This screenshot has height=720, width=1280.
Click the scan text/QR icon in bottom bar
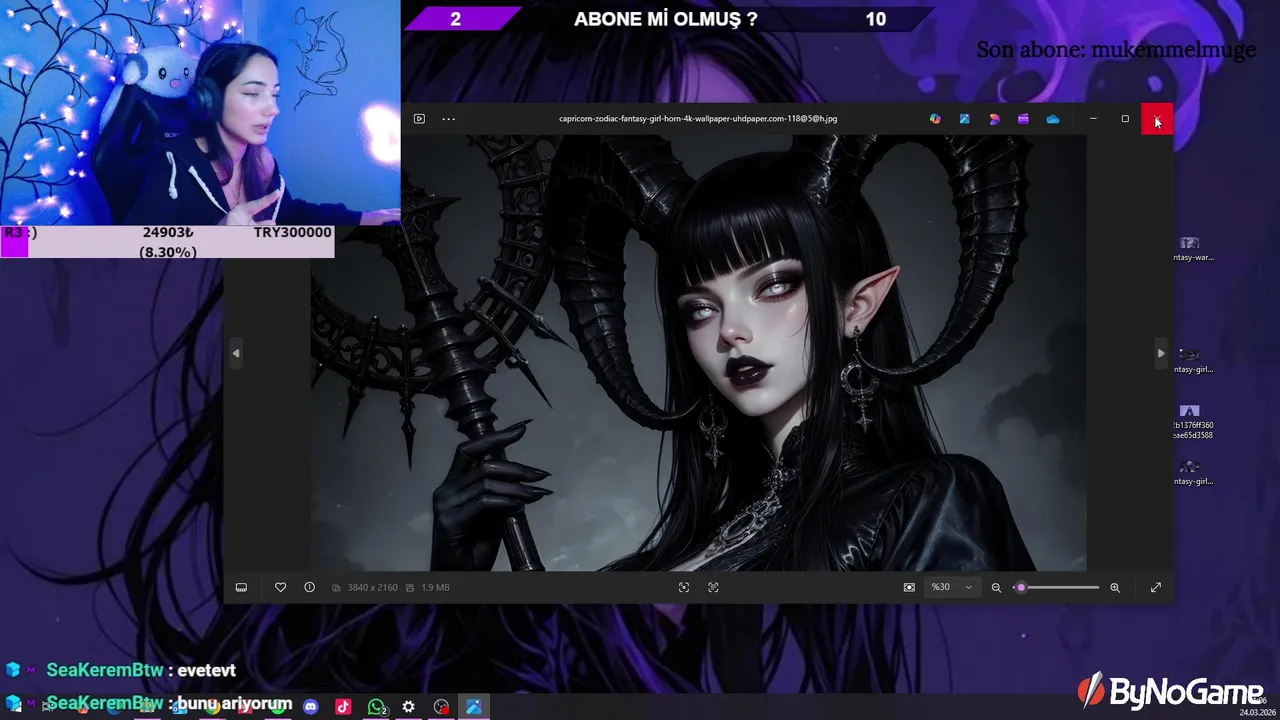(x=713, y=587)
